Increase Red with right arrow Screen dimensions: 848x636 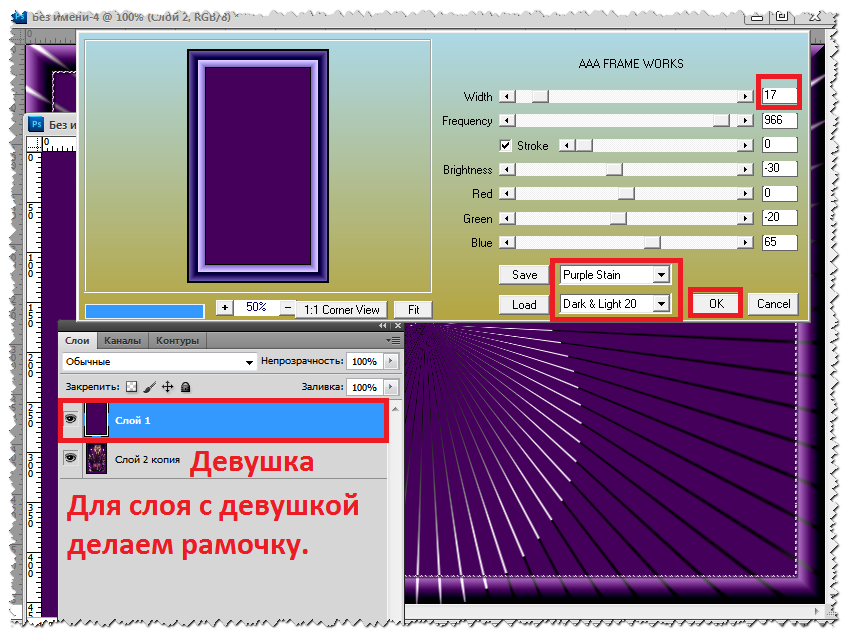click(x=745, y=193)
